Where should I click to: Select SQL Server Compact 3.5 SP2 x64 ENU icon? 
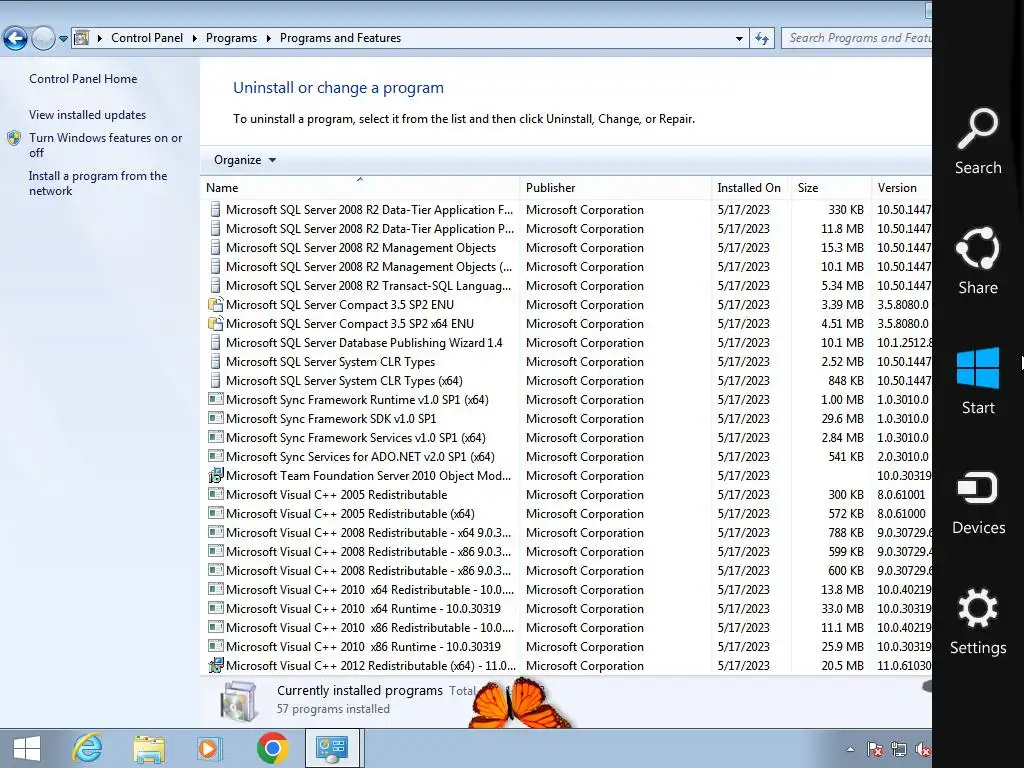[216, 323]
